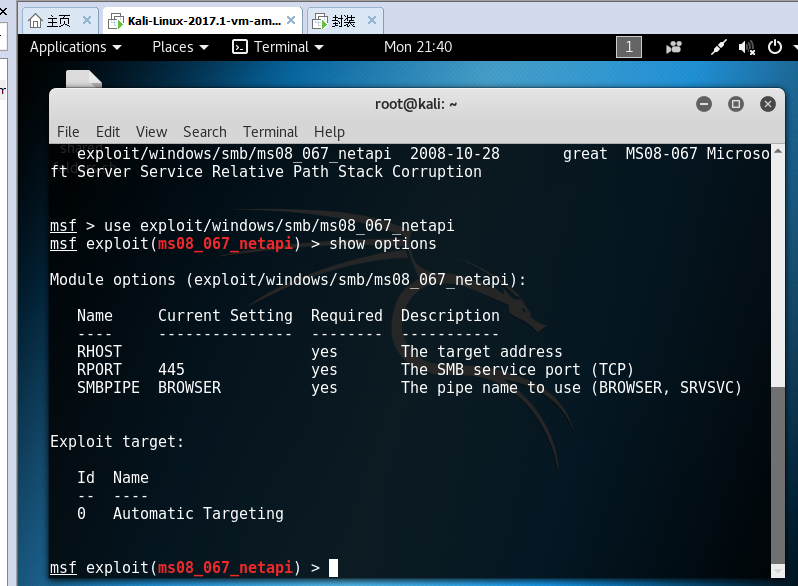Click the terminal scrollbar up arrow

pyautogui.click(x=778, y=151)
